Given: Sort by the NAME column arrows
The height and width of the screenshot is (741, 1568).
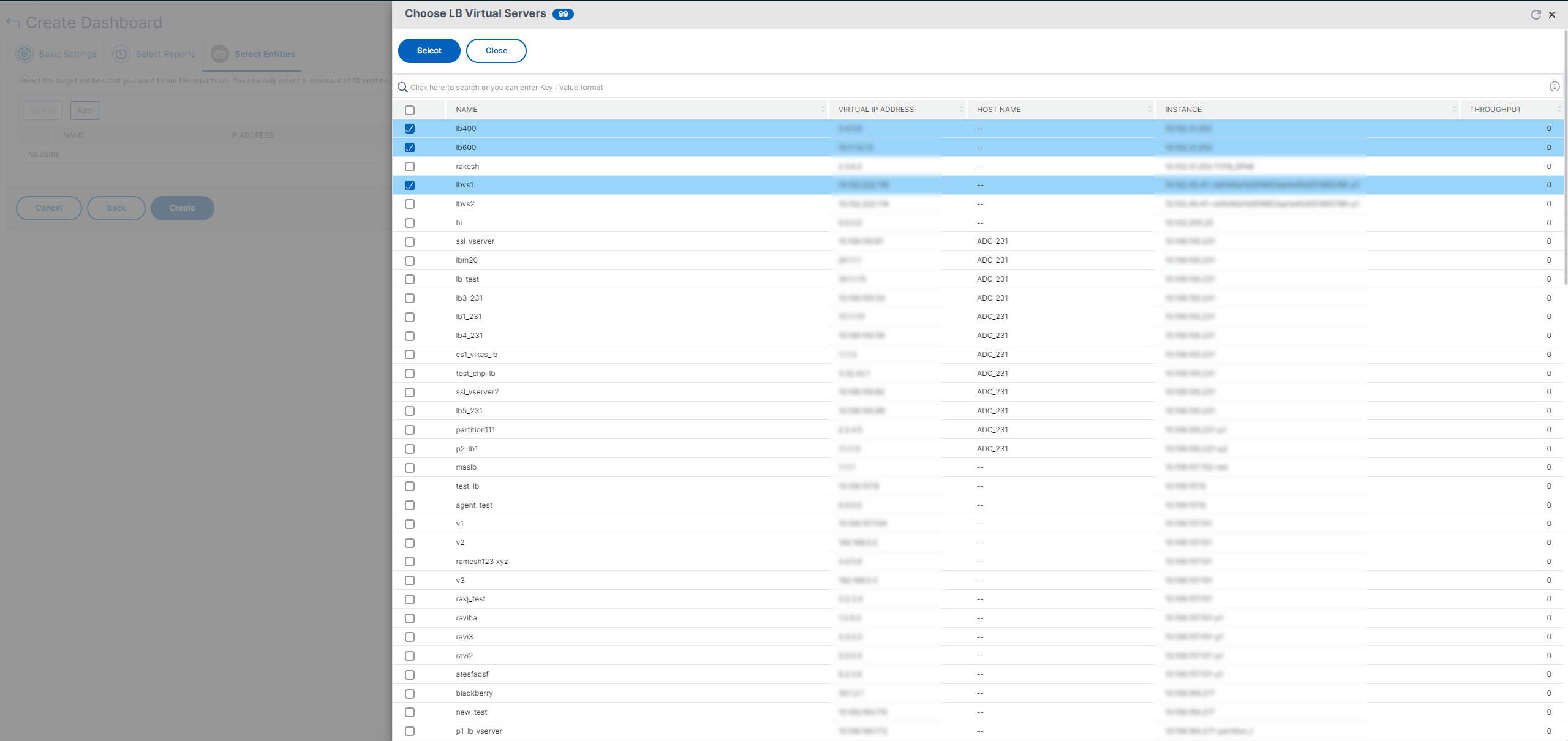Looking at the screenshot, I should [823, 110].
